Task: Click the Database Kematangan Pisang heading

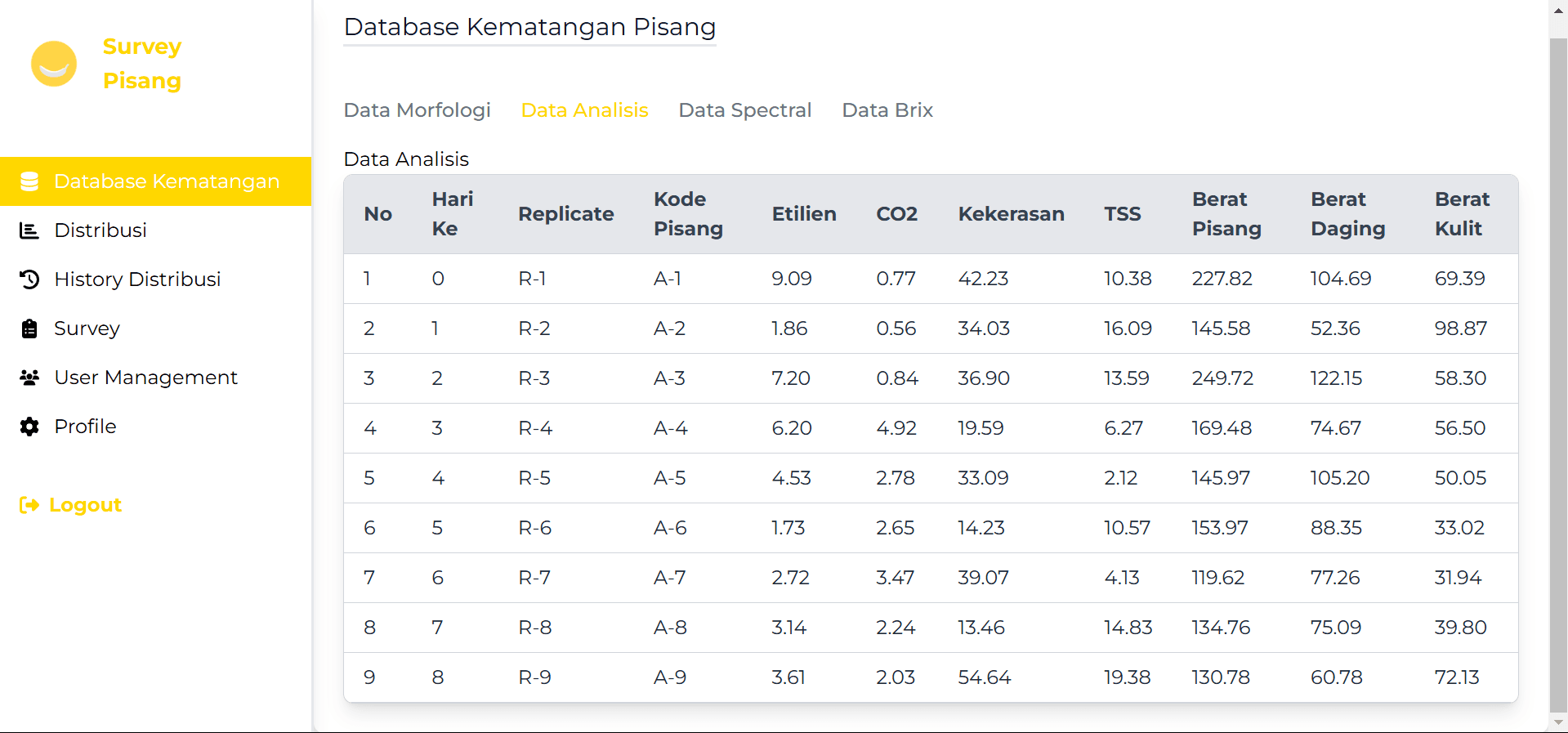Action: coord(529,27)
